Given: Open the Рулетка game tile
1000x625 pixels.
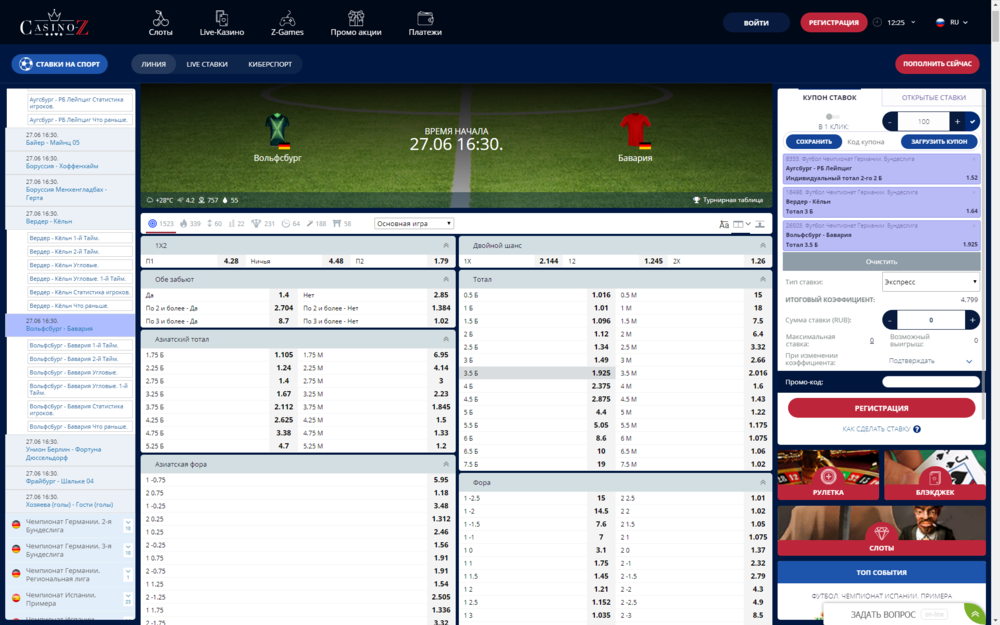Looking at the screenshot, I should (x=828, y=474).
